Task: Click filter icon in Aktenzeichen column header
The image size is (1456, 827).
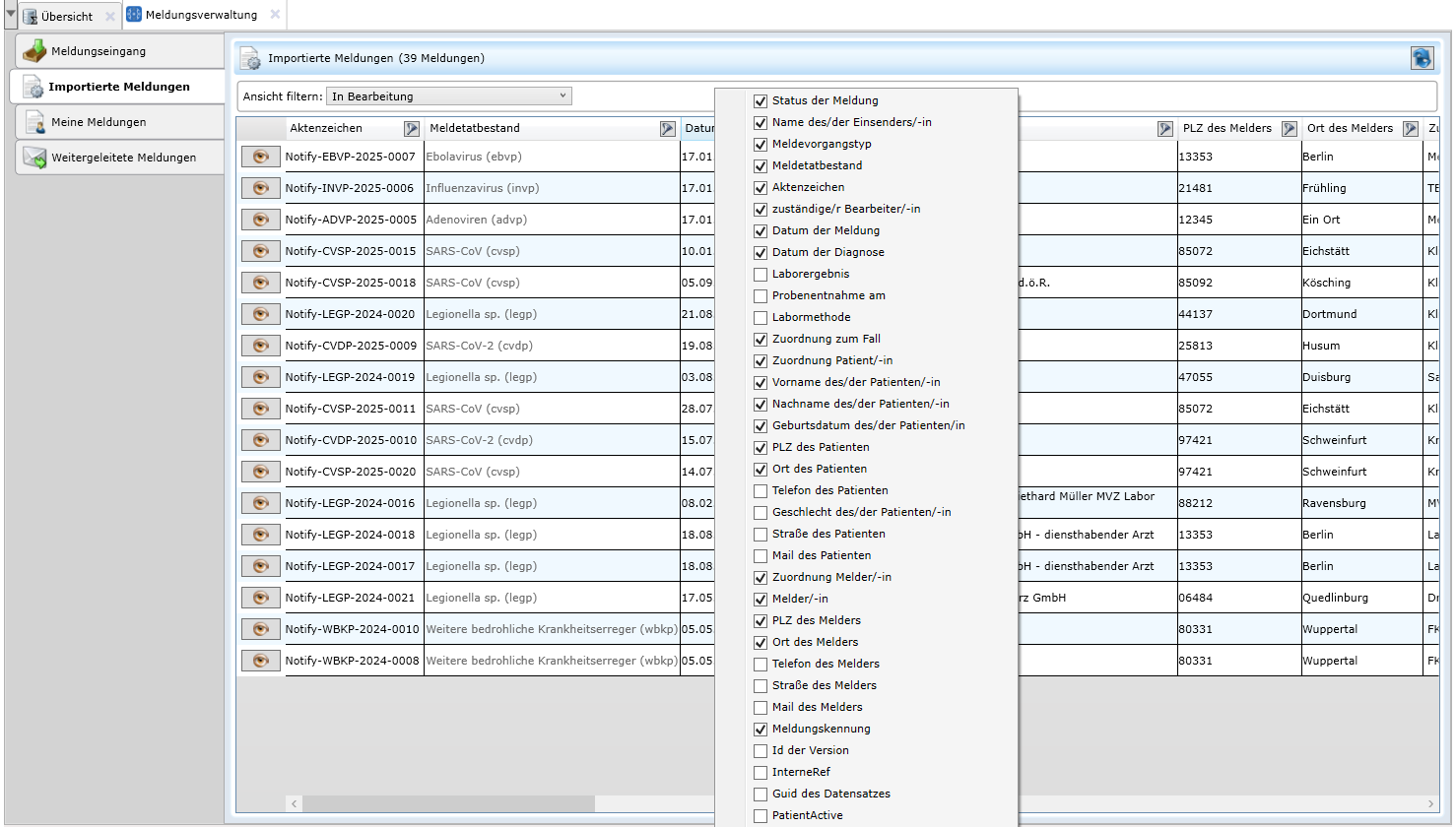Action: pyautogui.click(x=412, y=129)
